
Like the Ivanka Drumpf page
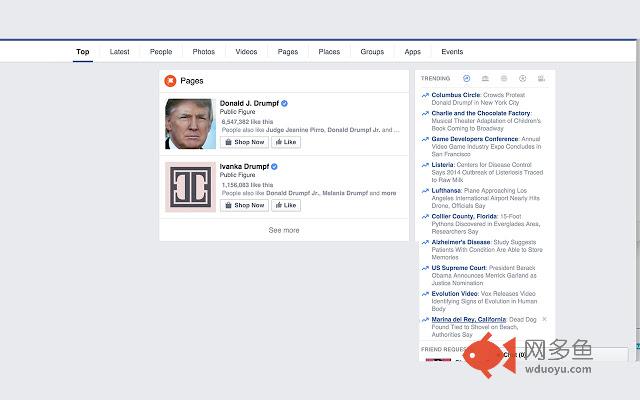tap(286, 205)
